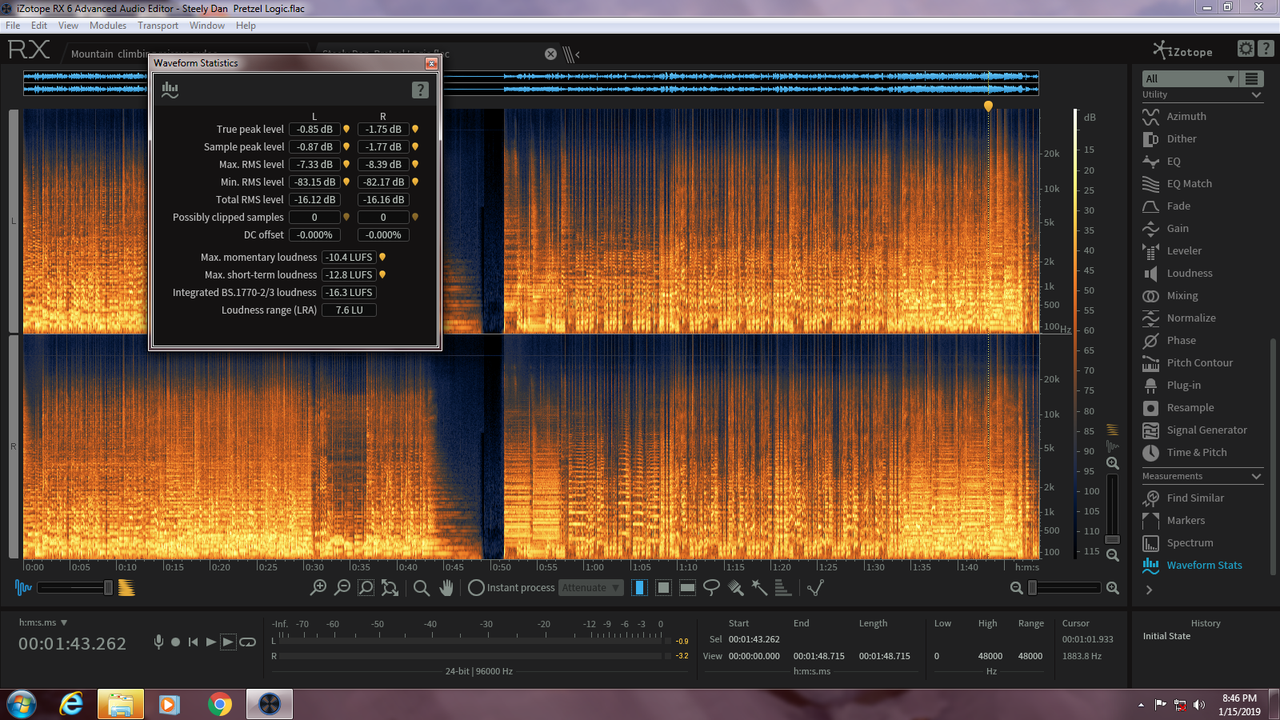The width and height of the screenshot is (1280, 720).
Task: Select the magic wand tool
Action: (759, 588)
